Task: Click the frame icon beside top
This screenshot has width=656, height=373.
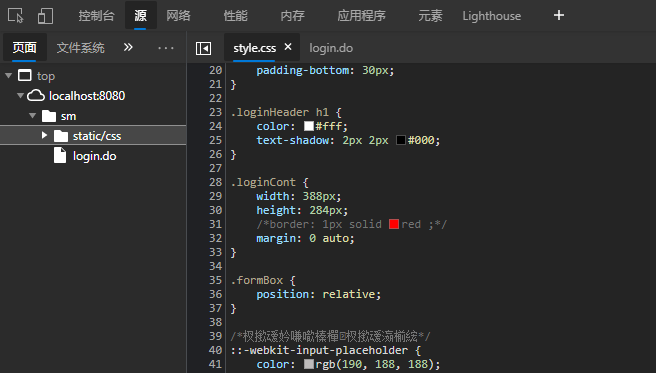Action: point(25,75)
